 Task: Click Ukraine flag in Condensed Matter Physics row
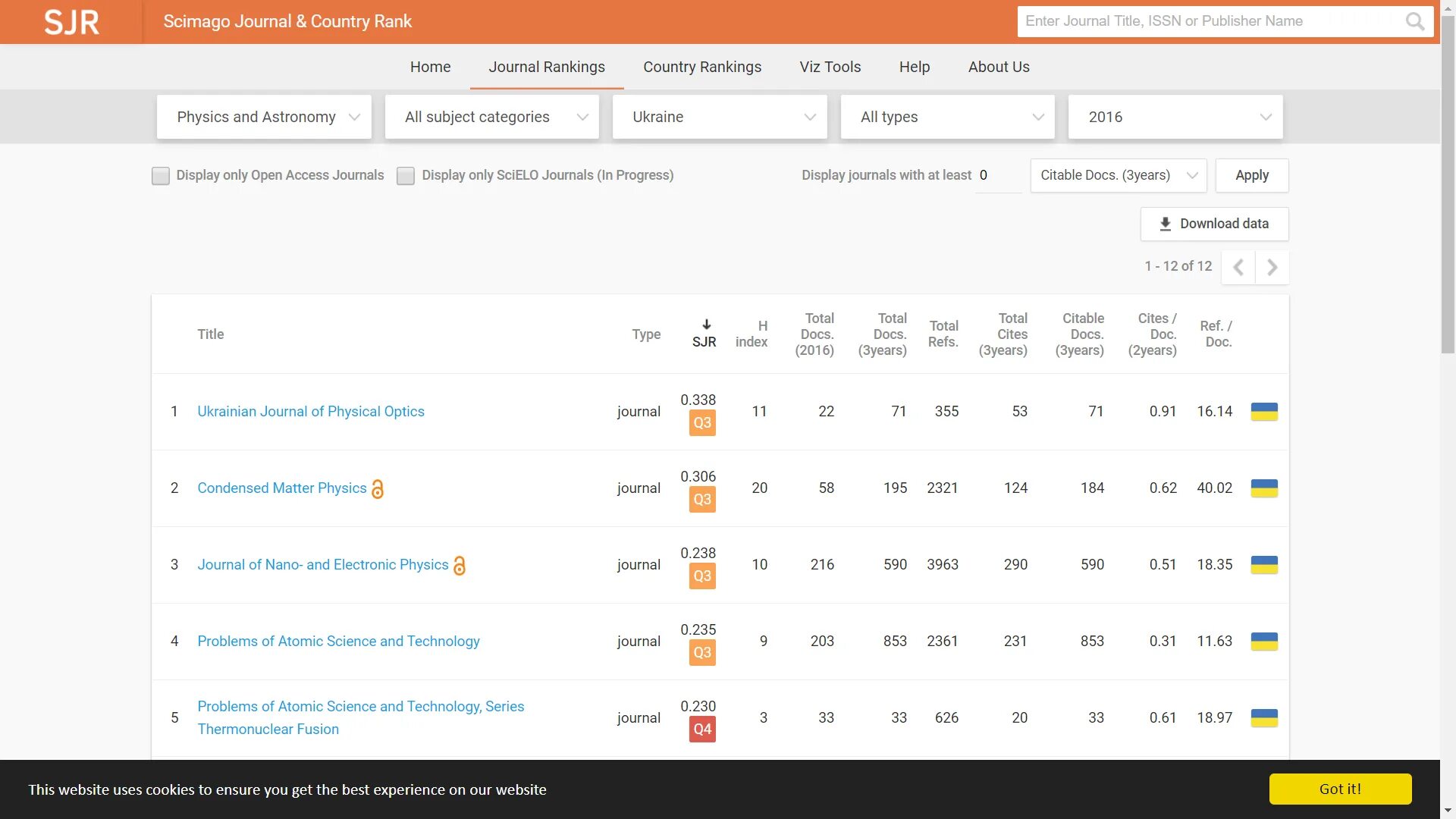1264,488
